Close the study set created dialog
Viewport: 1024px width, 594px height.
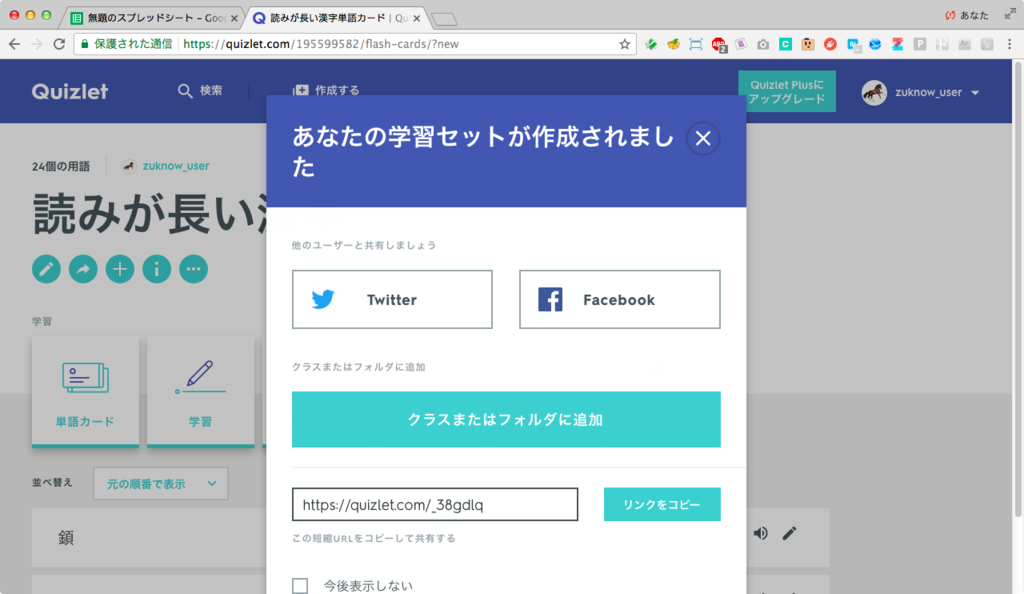click(x=703, y=138)
